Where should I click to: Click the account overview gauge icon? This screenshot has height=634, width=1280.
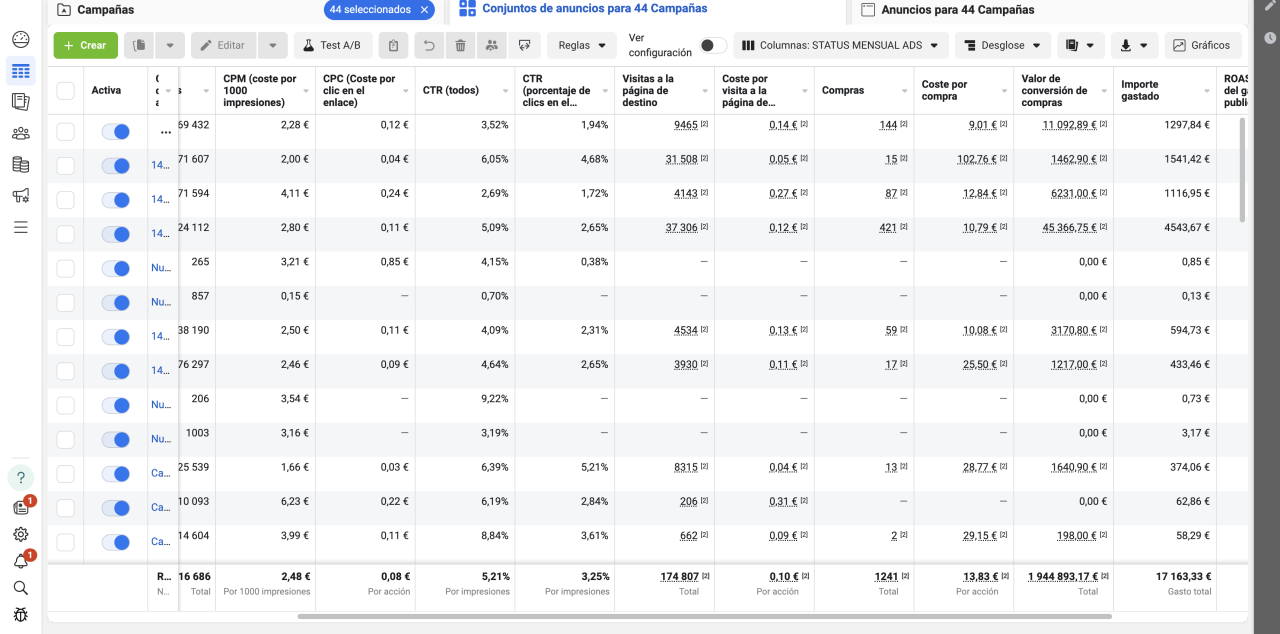(21, 40)
